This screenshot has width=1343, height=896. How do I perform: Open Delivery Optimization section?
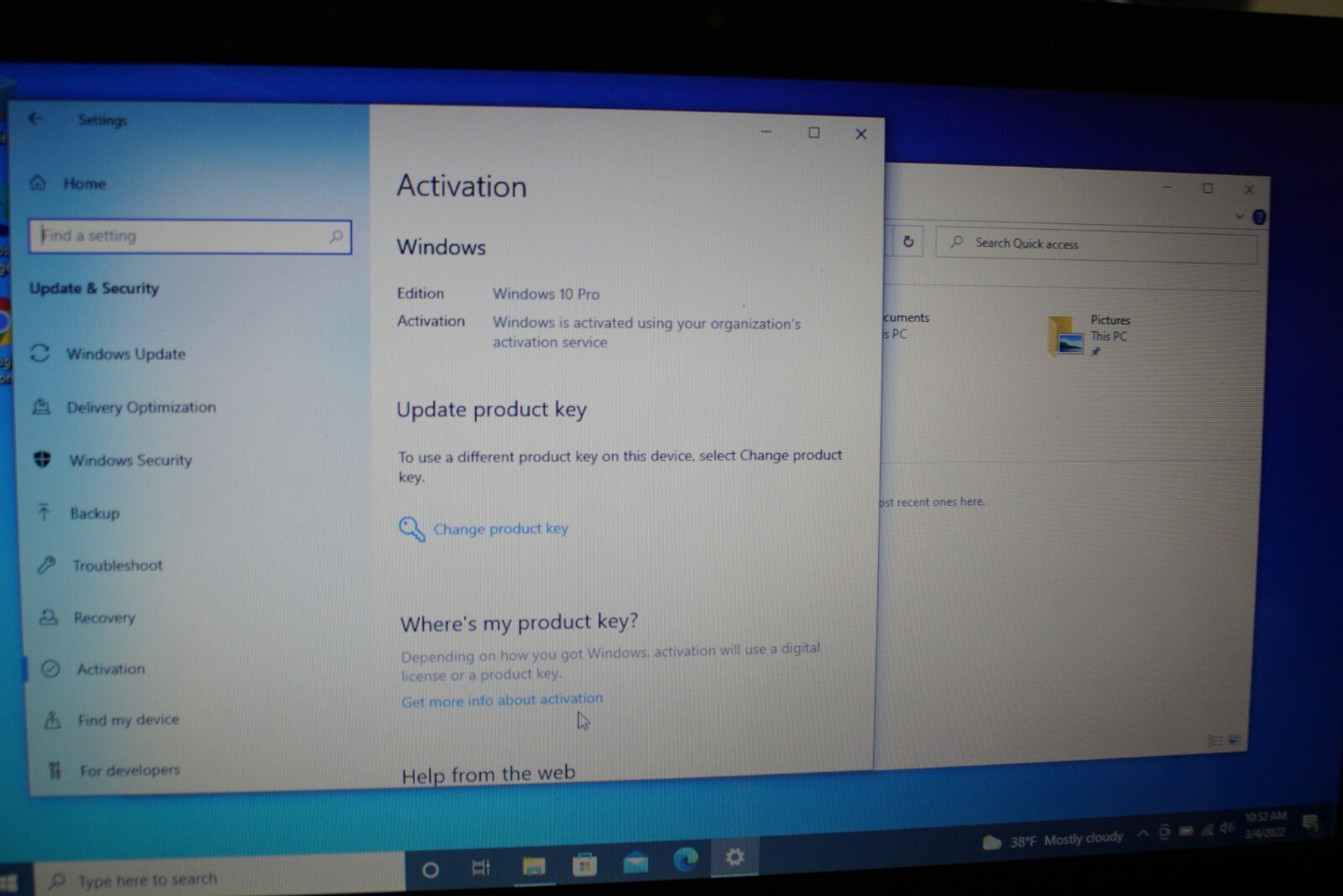pyautogui.click(x=124, y=407)
